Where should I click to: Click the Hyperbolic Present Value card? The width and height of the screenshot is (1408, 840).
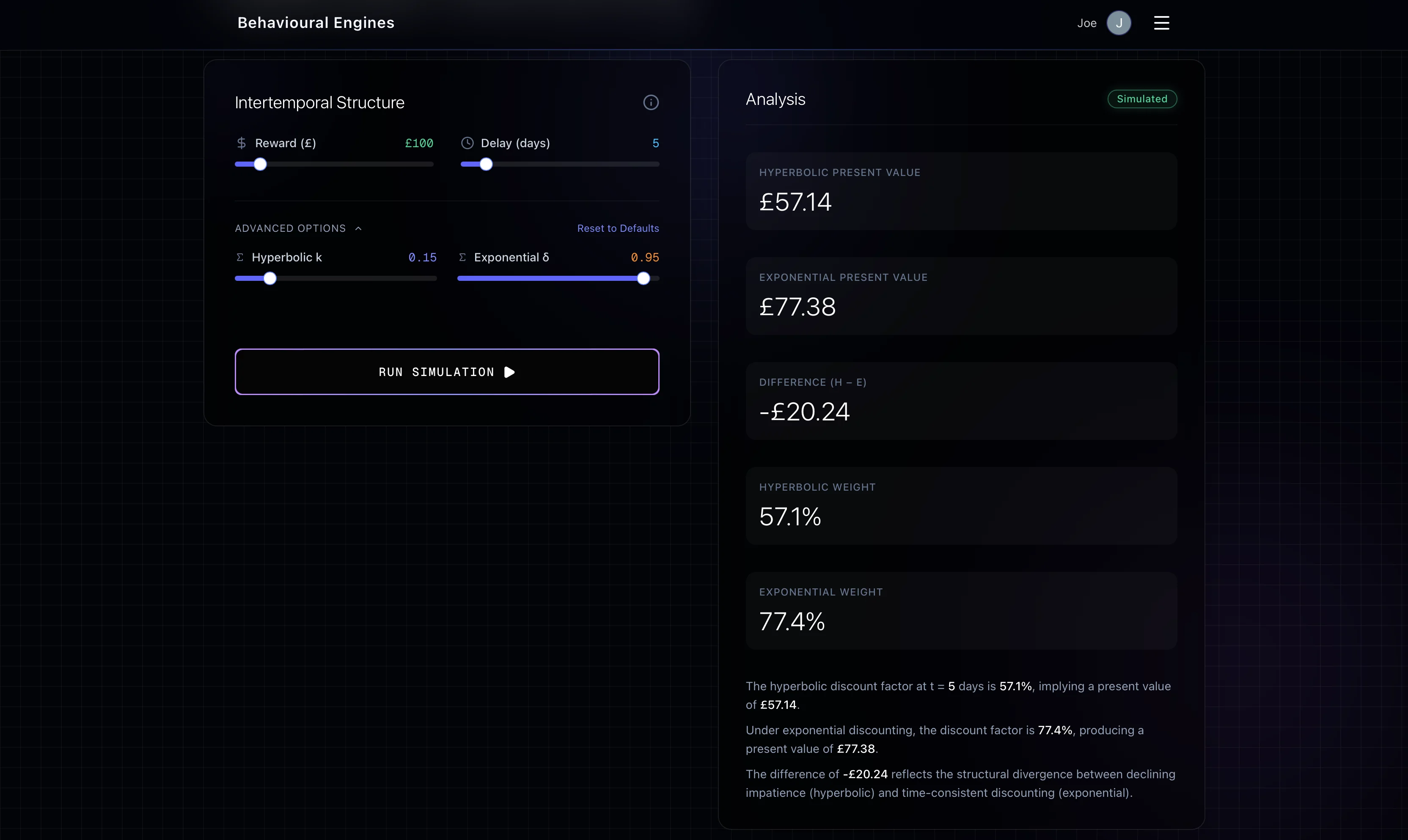(x=961, y=191)
